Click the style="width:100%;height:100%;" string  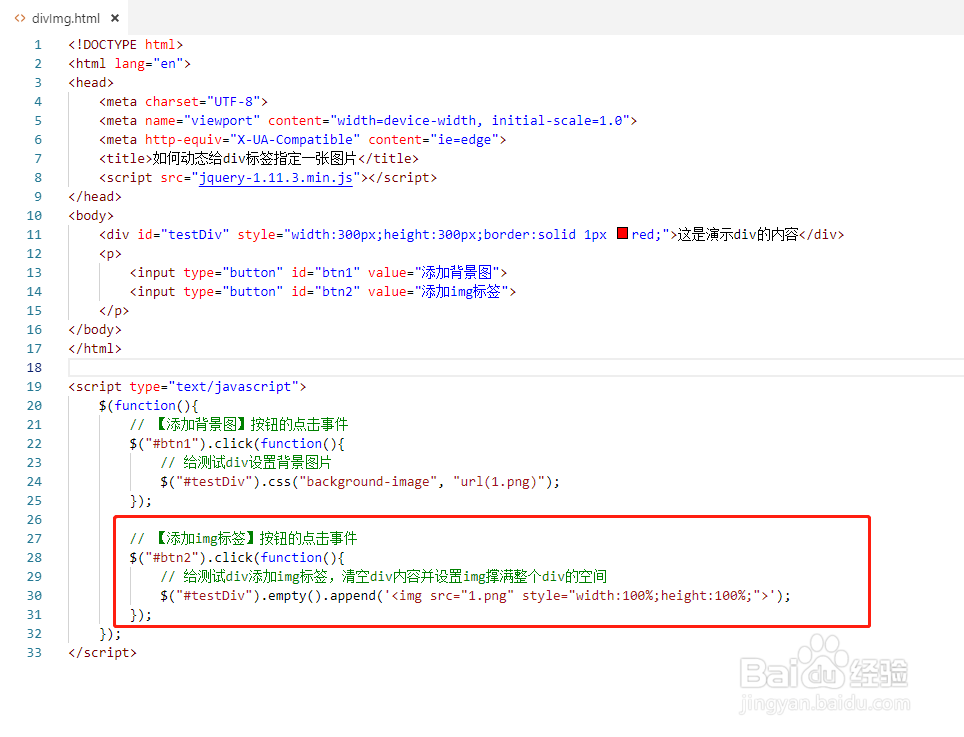pyautogui.click(x=641, y=596)
